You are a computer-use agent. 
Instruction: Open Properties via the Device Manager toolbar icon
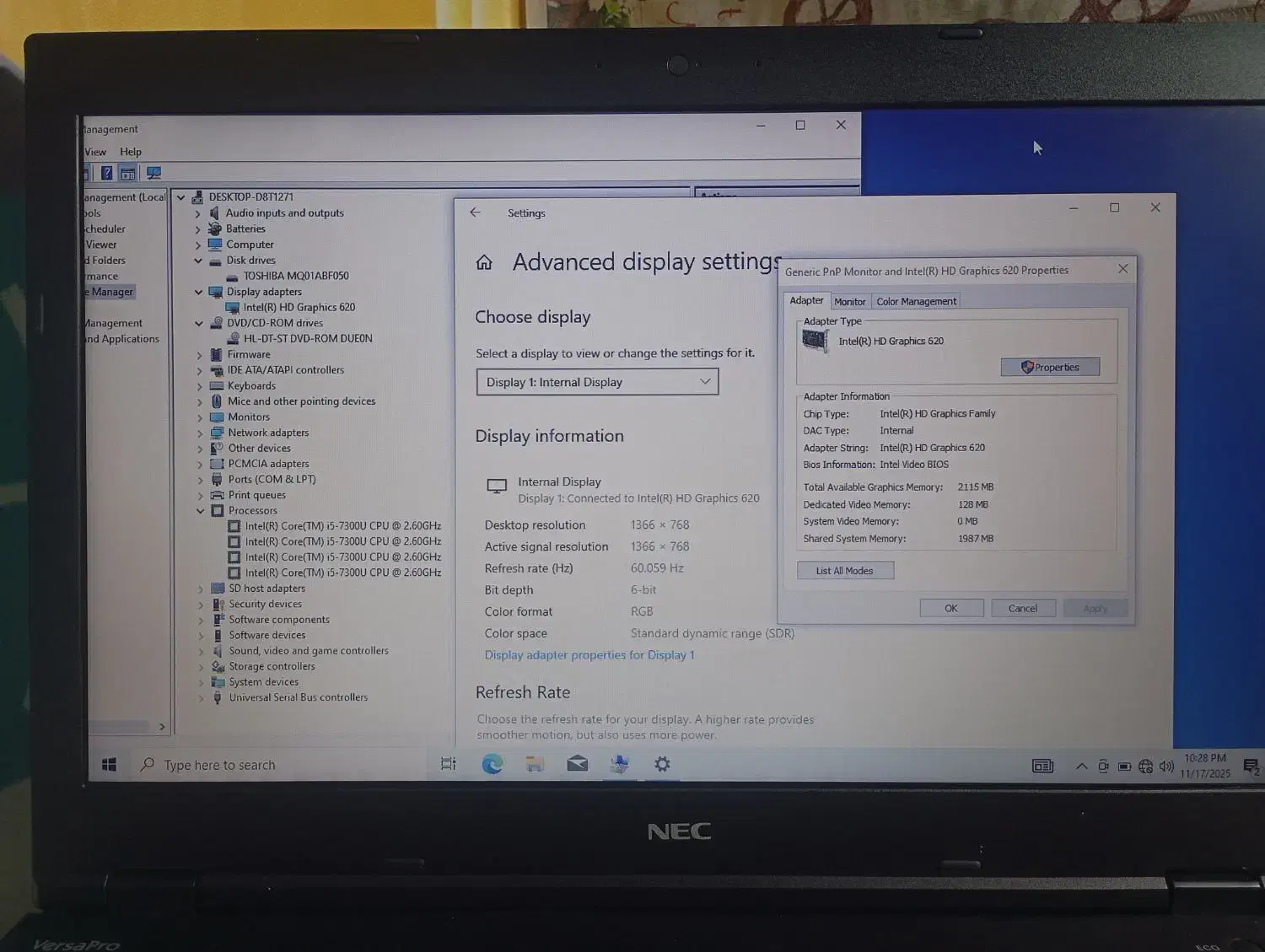(128, 172)
